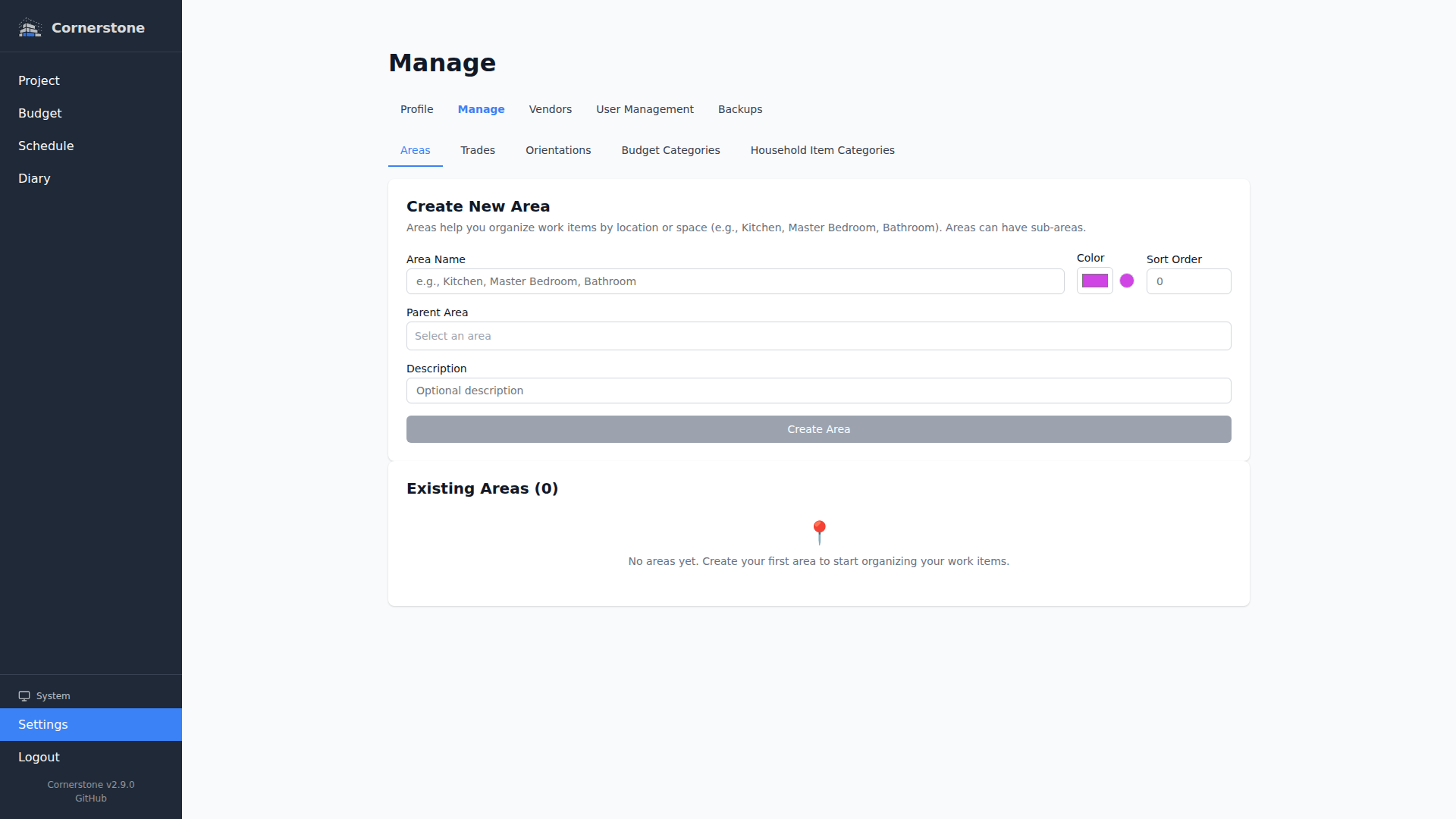The image size is (1456, 819).
Task: Click the Cornerstone logo icon
Action: (30, 28)
